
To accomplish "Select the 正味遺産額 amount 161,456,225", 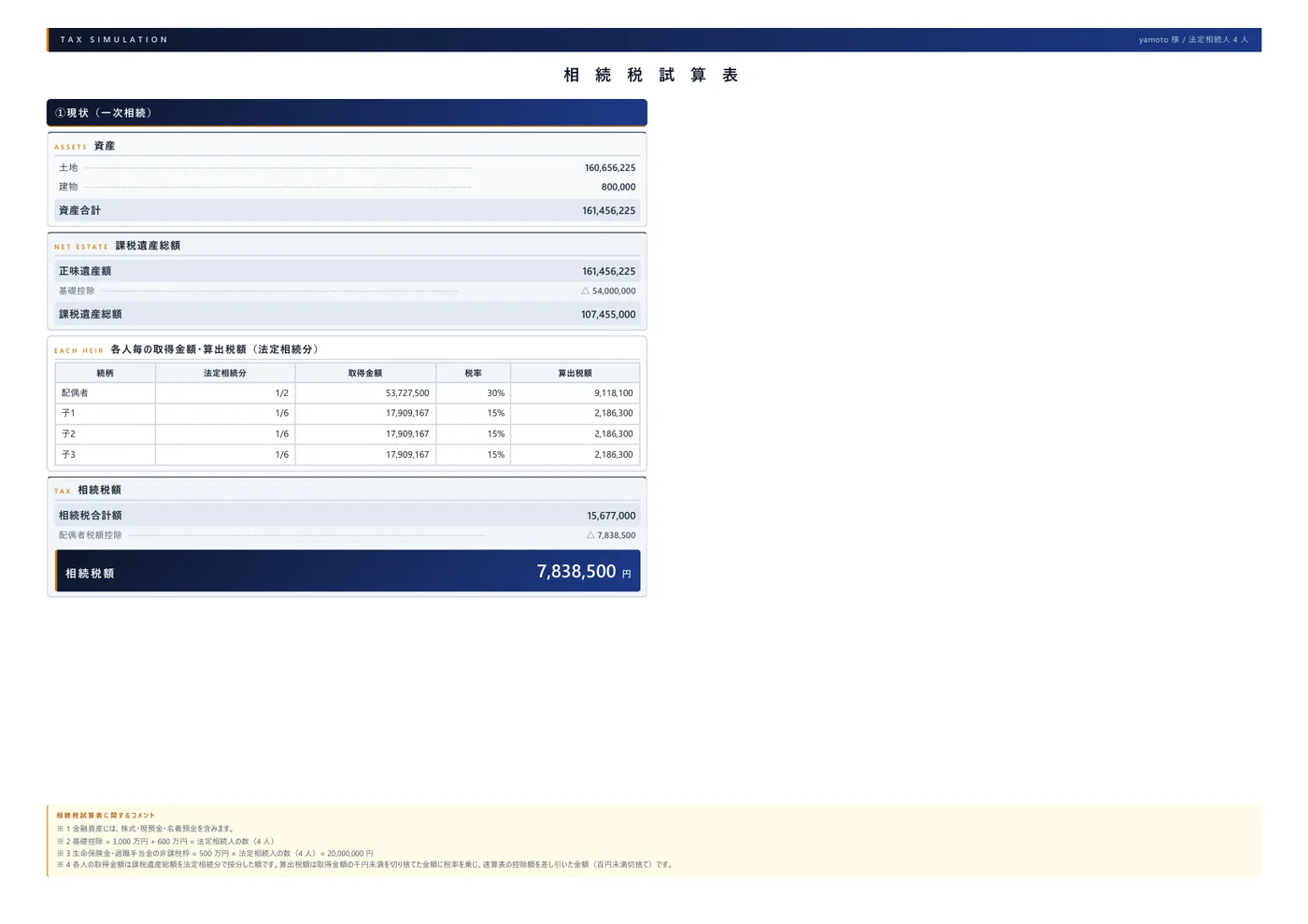I will [608, 272].
